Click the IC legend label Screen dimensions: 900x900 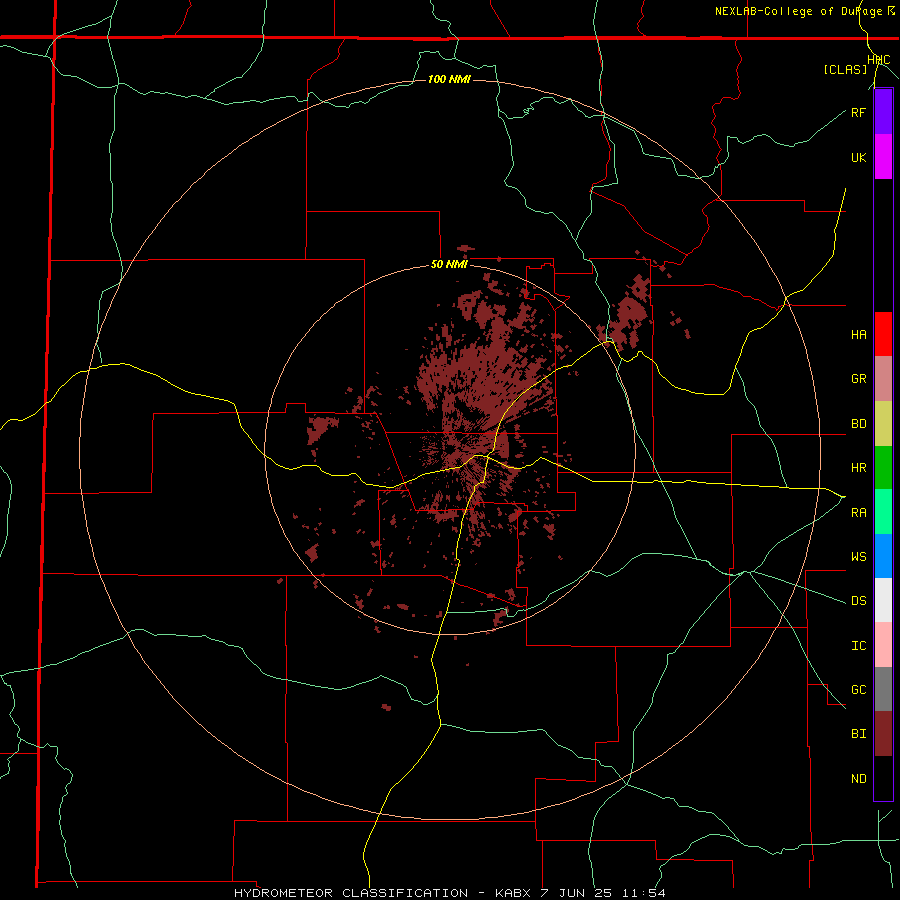[858, 646]
